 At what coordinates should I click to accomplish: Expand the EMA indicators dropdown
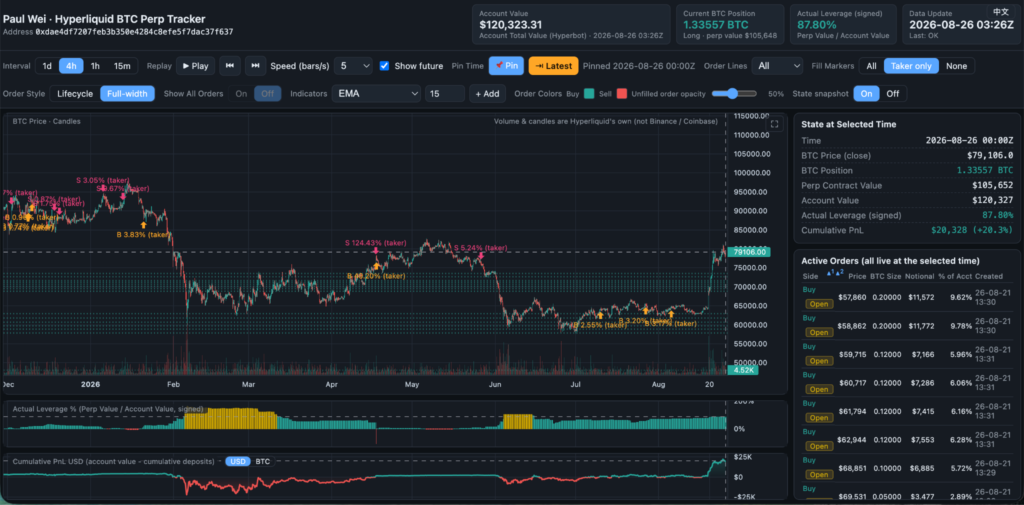(x=376, y=94)
